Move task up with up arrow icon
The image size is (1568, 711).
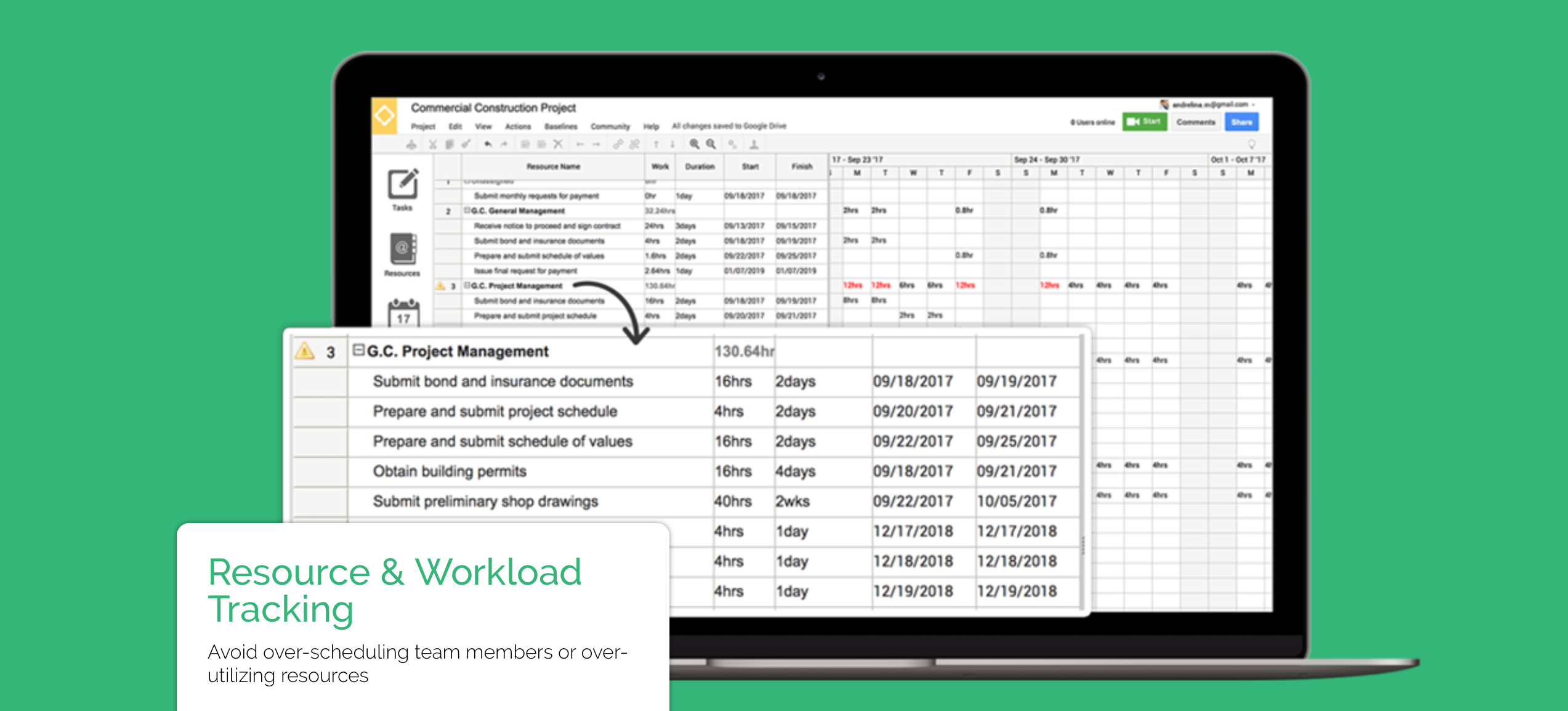[x=656, y=144]
